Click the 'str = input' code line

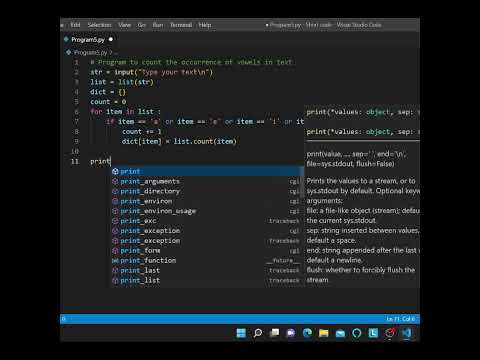[151, 72]
